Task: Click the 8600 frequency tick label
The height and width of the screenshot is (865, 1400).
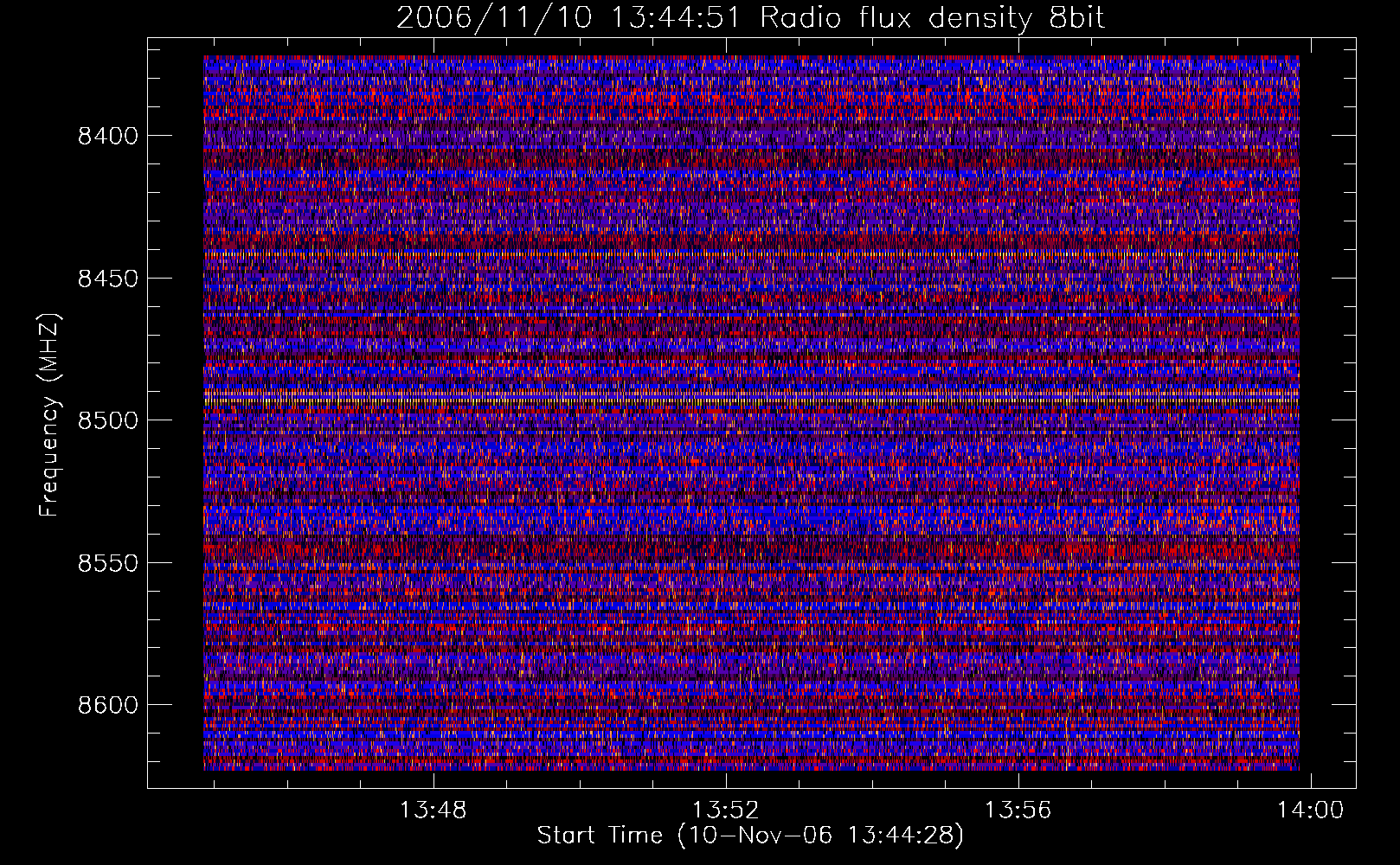Action: click(108, 705)
